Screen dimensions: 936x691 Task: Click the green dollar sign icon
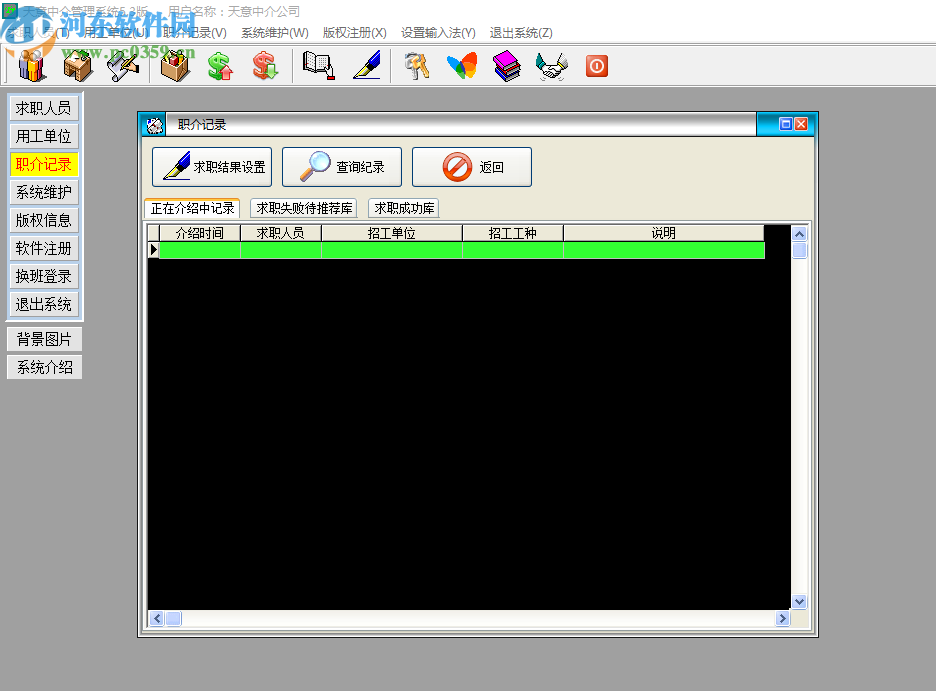(x=220, y=66)
